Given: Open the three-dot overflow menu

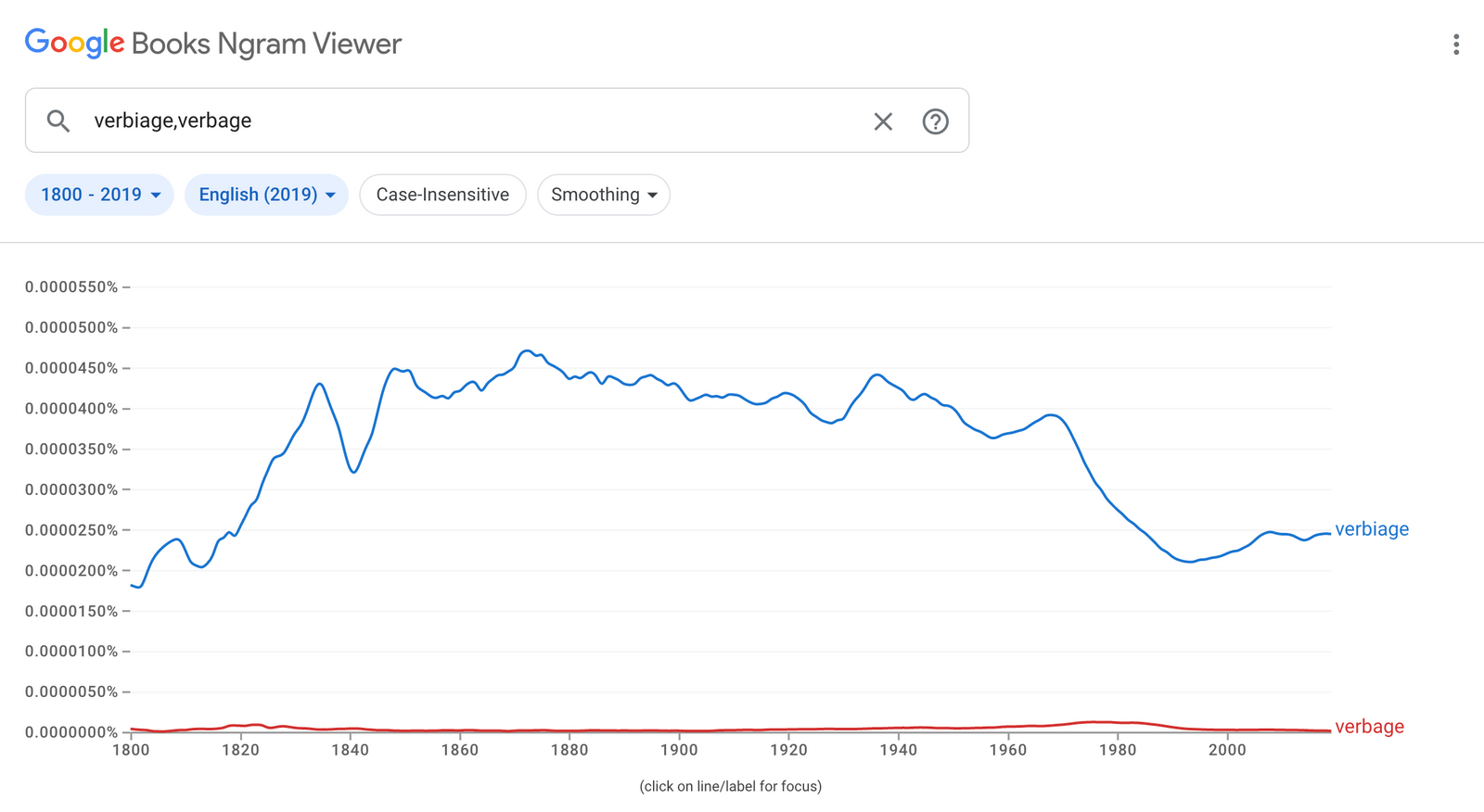Looking at the screenshot, I should click(1456, 44).
